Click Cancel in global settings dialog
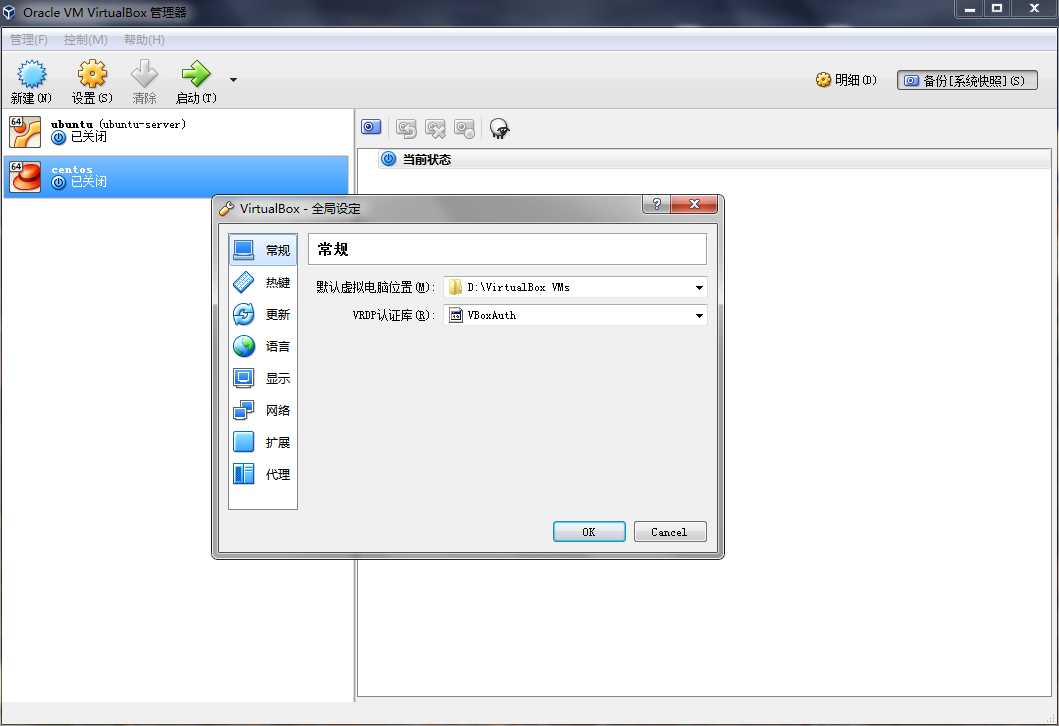Viewport: 1059px width, 726px height. (669, 531)
